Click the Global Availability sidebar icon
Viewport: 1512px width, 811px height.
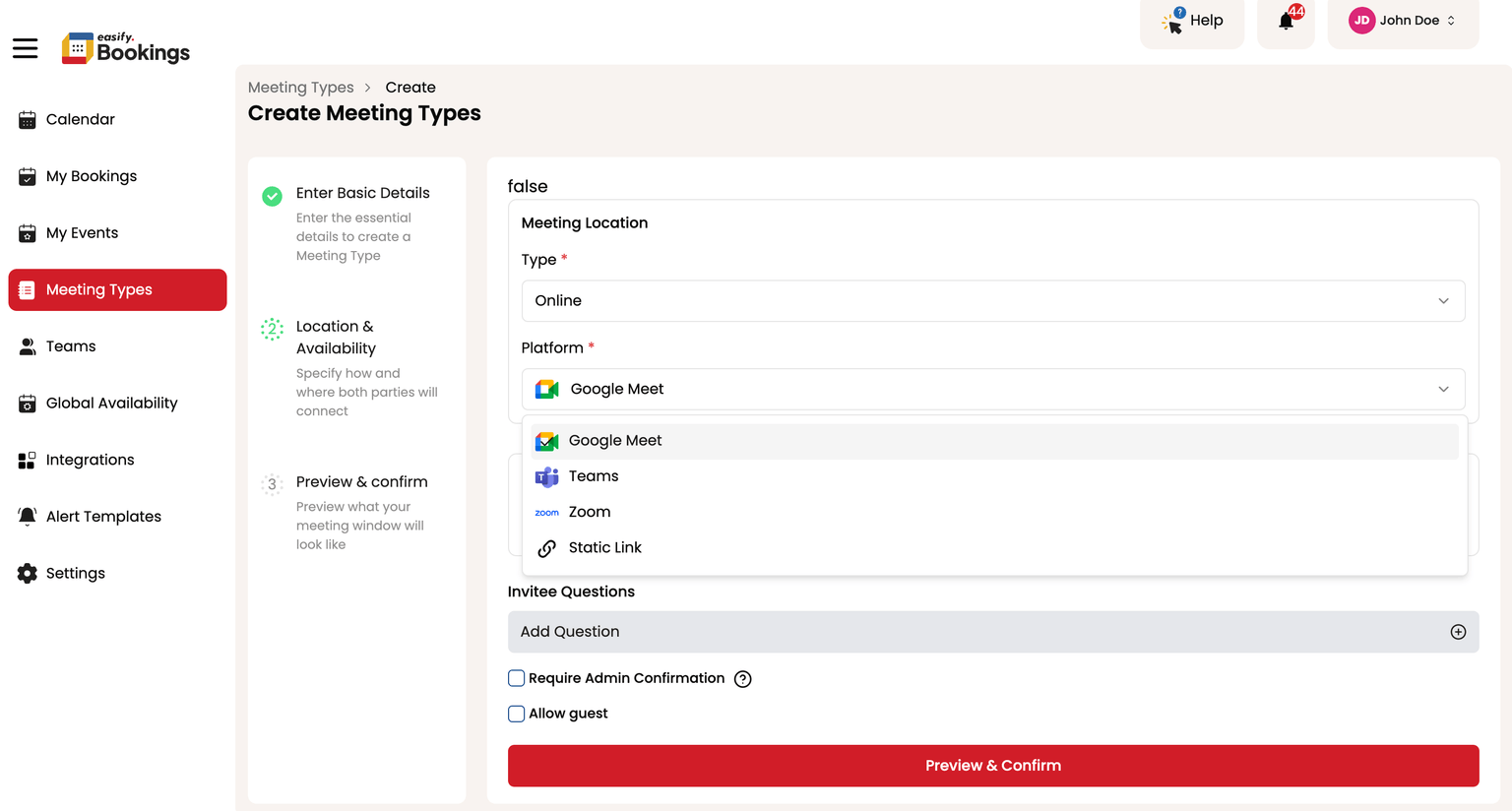[28, 404]
